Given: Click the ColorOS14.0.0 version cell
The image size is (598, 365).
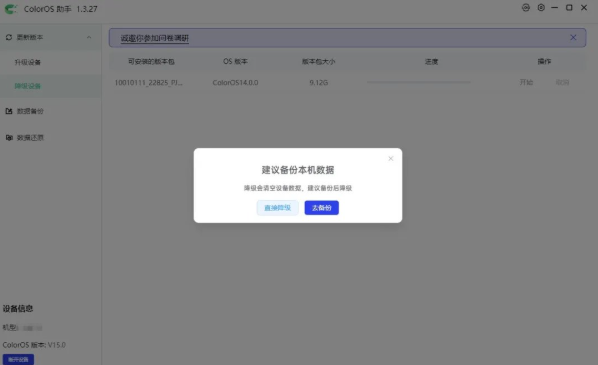Looking at the screenshot, I should (x=235, y=82).
